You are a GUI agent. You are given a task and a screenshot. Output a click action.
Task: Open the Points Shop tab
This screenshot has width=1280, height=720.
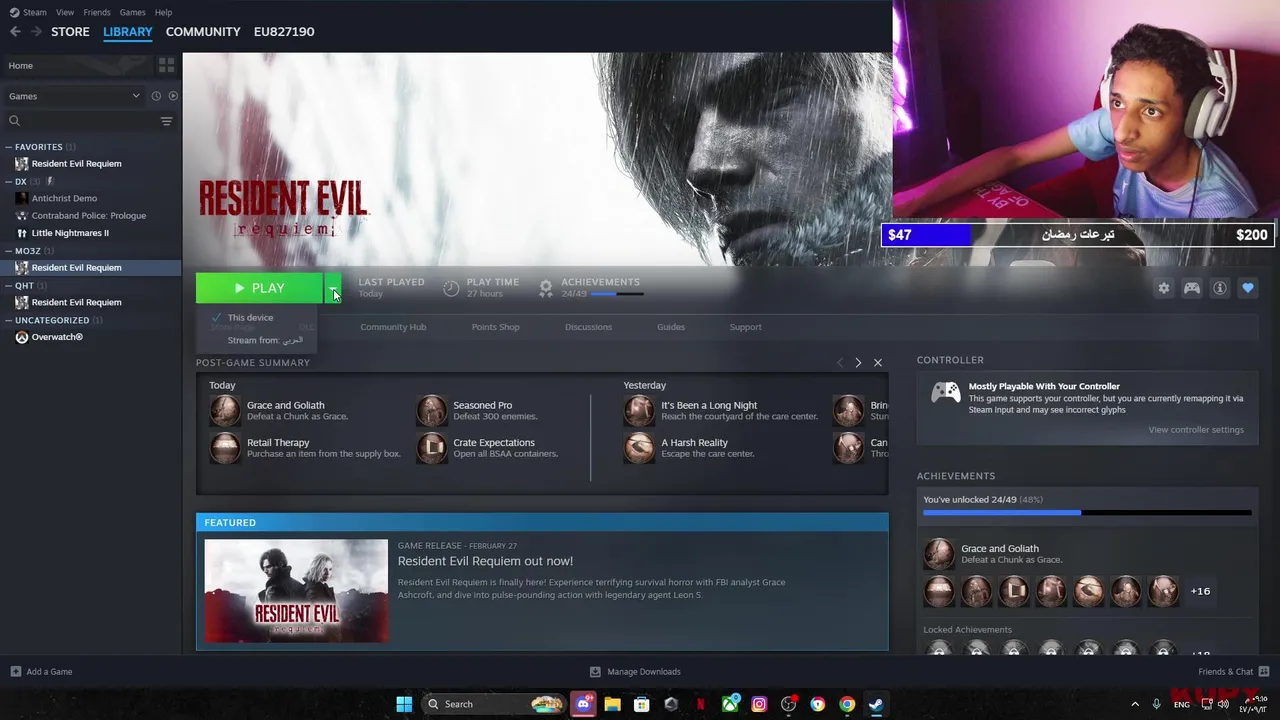click(495, 327)
